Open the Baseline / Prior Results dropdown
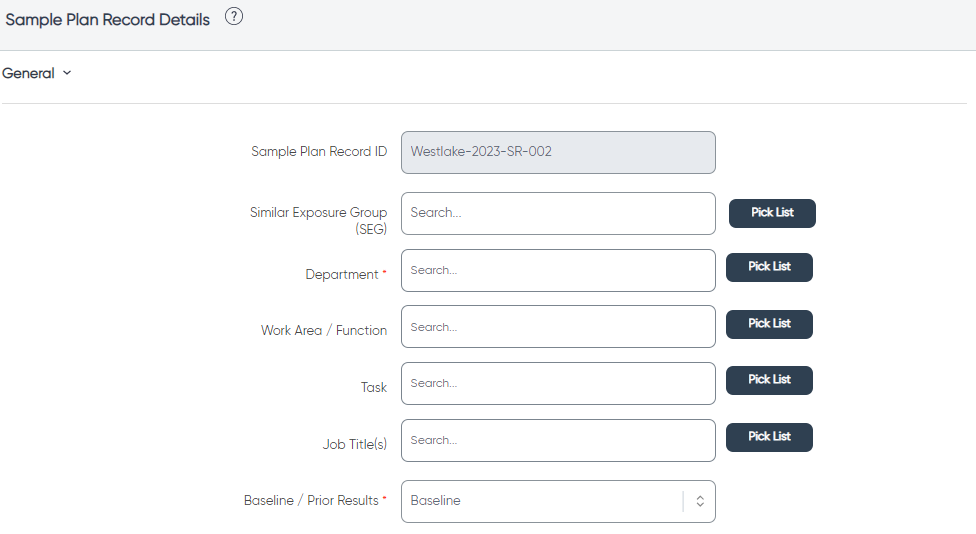 point(558,501)
